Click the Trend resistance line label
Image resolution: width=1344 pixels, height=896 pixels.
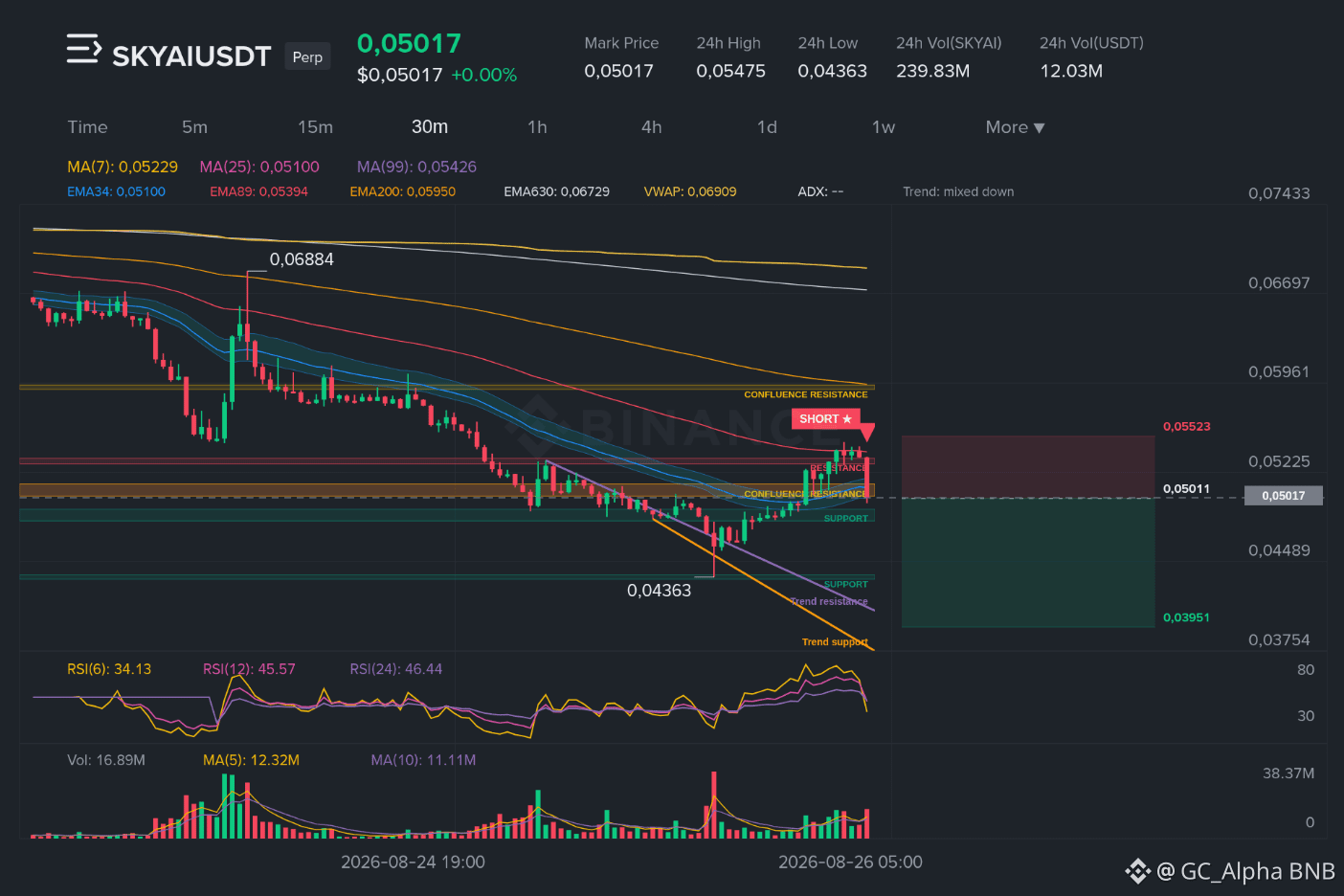coord(829,601)
